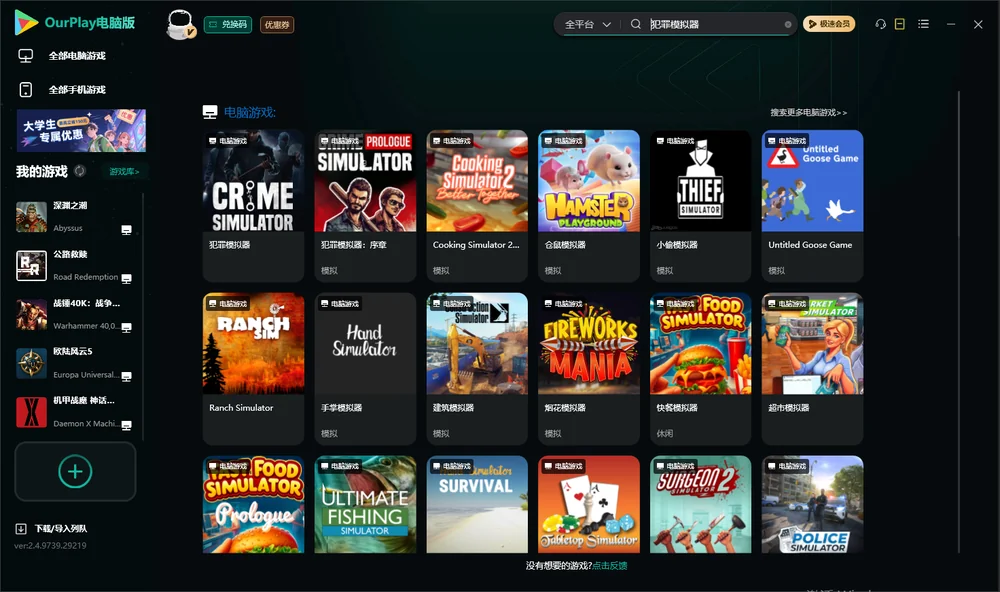Click version text ver:2.4.9739.29219

(50, 546)
